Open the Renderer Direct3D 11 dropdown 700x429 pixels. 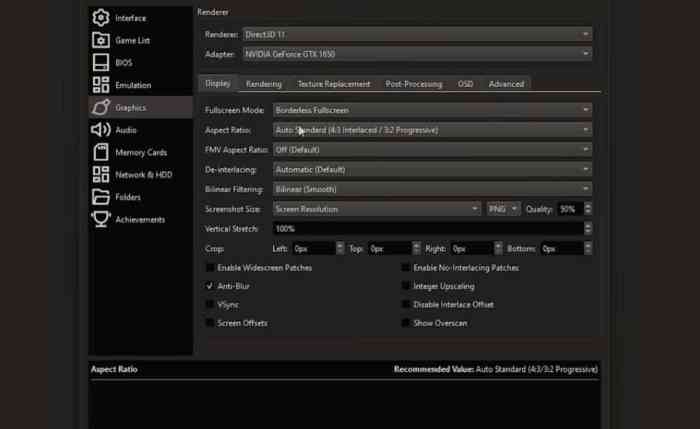(417, 34)
